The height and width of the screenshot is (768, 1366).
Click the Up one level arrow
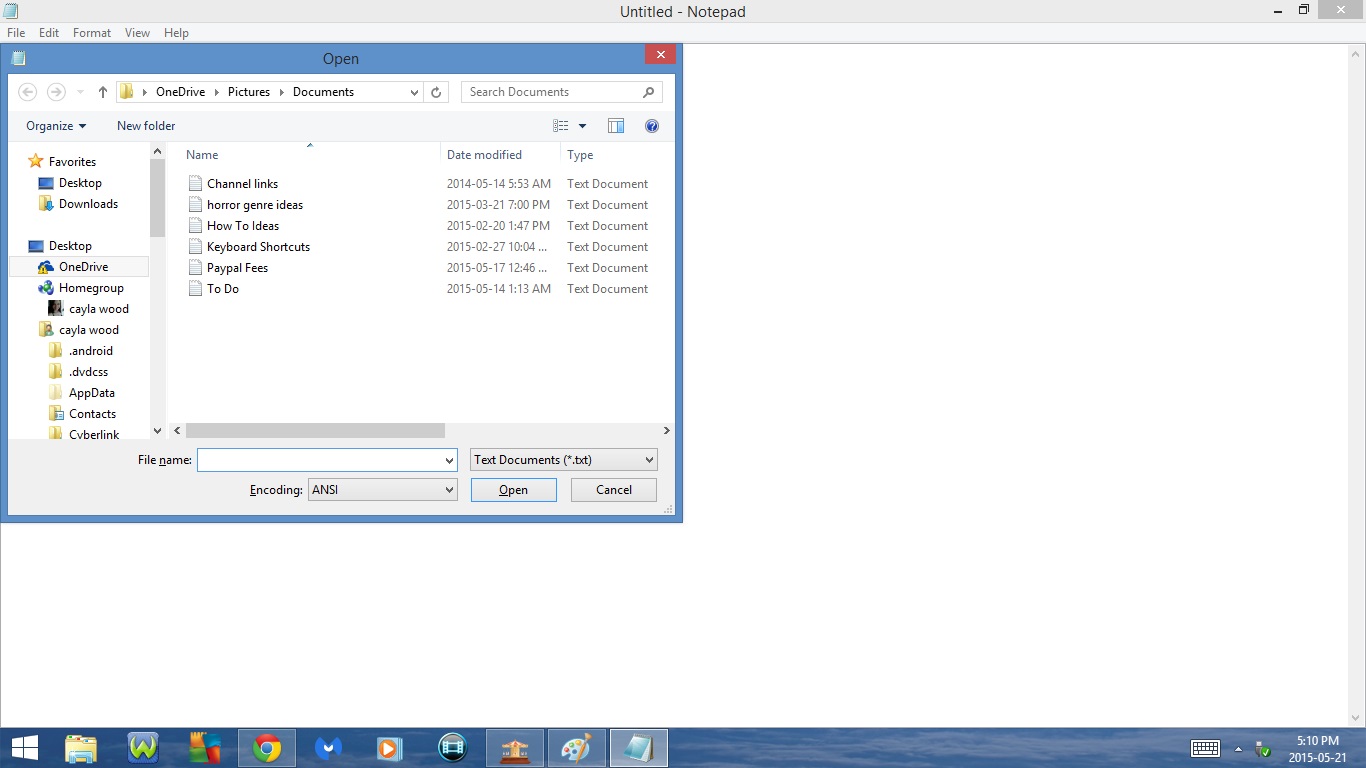[x=103, y=92]
